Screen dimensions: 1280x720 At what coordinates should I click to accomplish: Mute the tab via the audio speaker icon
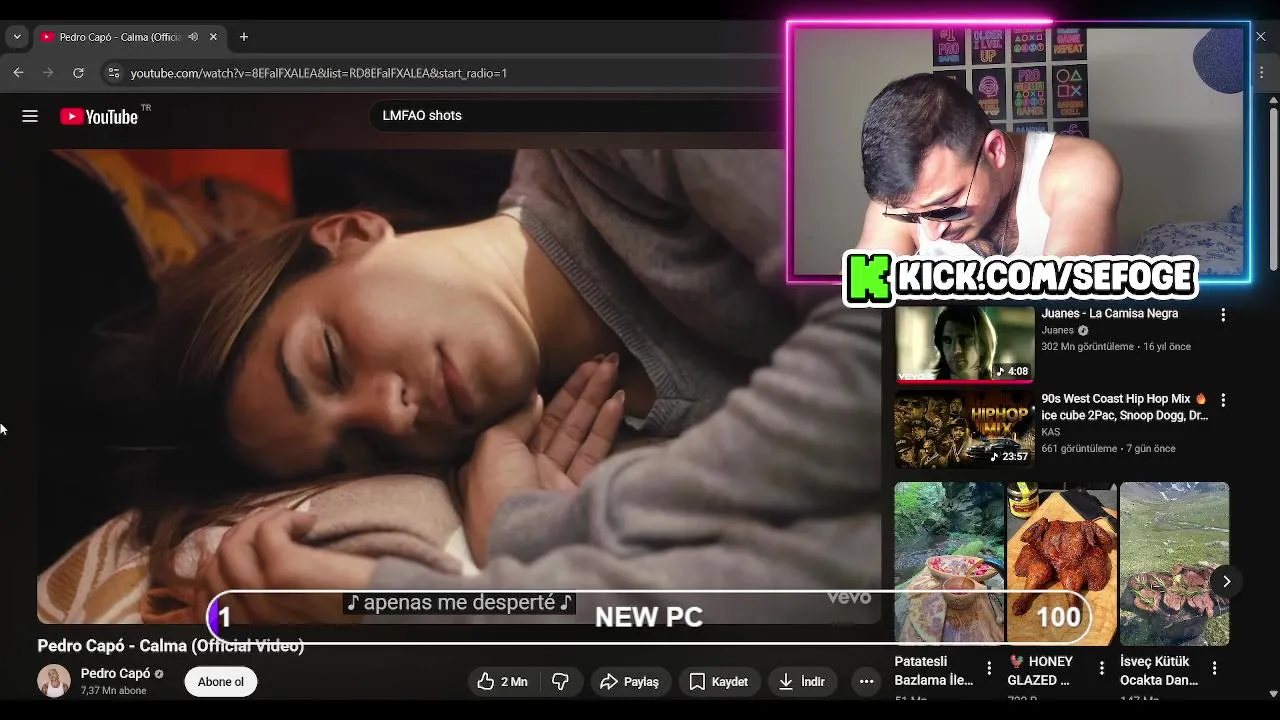tap(192, 37)
